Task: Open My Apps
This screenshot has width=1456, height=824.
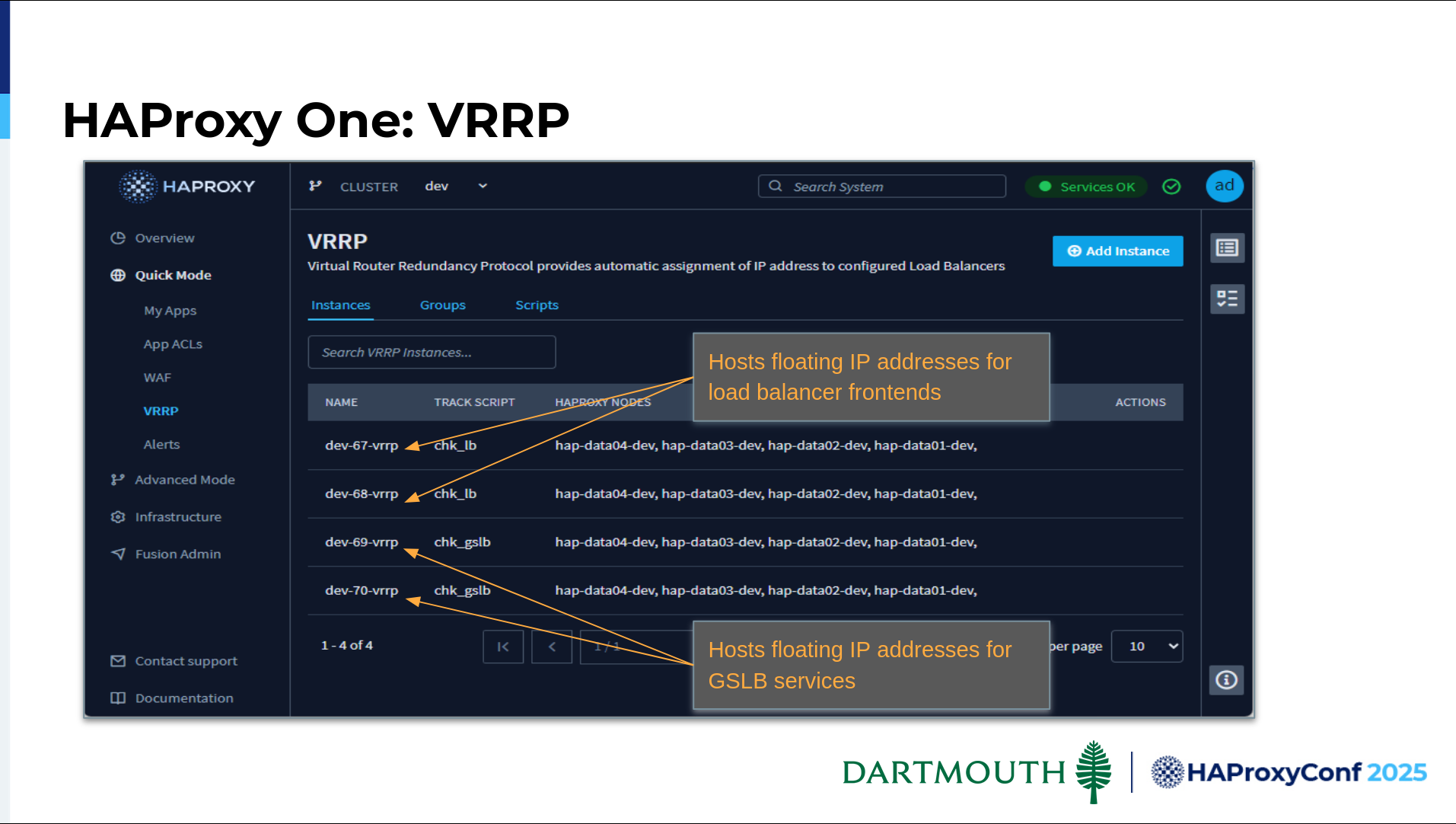Action: [x=170, y=311]
